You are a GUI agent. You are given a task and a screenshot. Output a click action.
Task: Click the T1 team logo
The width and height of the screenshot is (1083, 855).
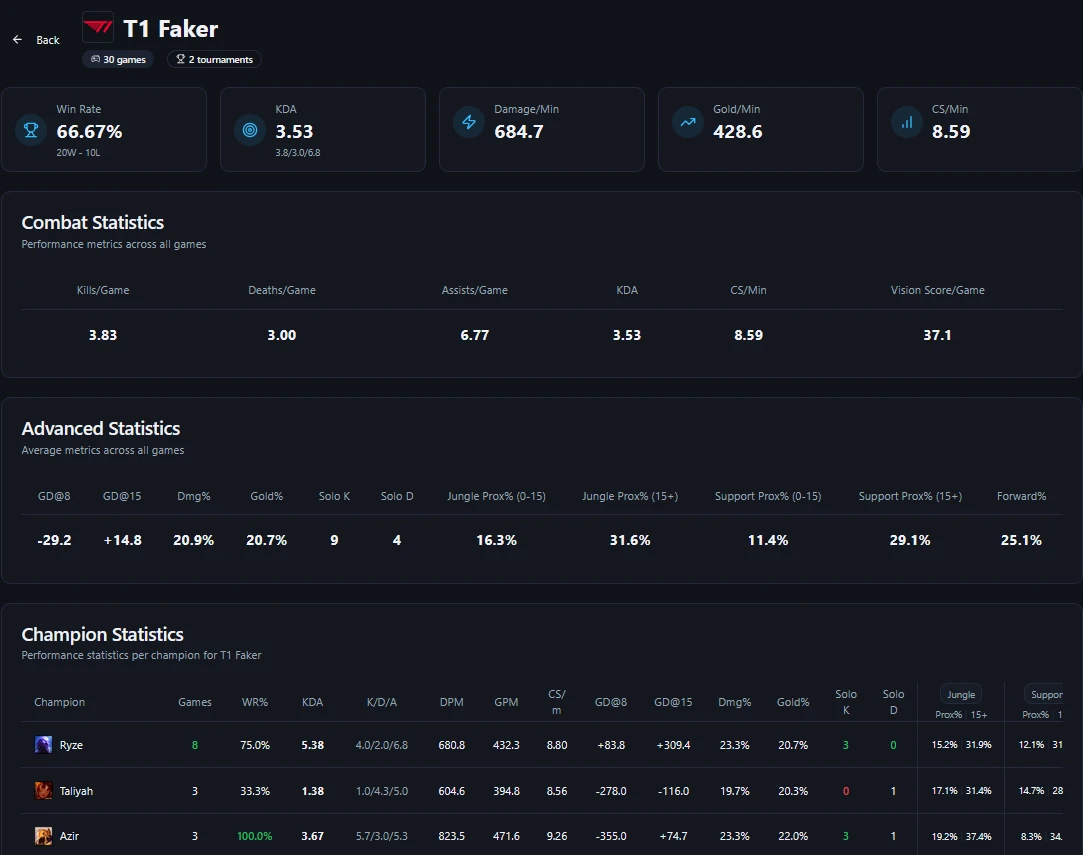tap(98, 28)
